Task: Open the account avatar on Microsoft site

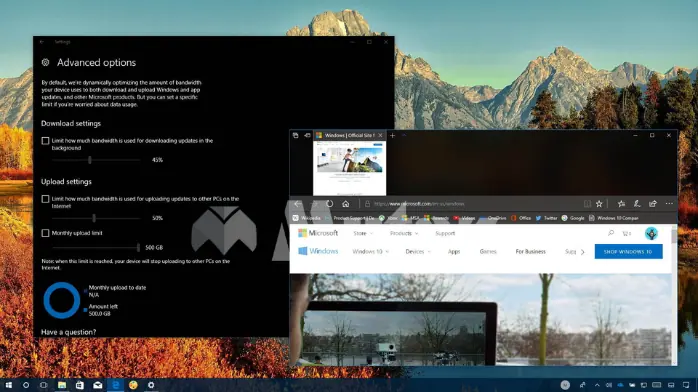Action: click(x=651, y=233)
